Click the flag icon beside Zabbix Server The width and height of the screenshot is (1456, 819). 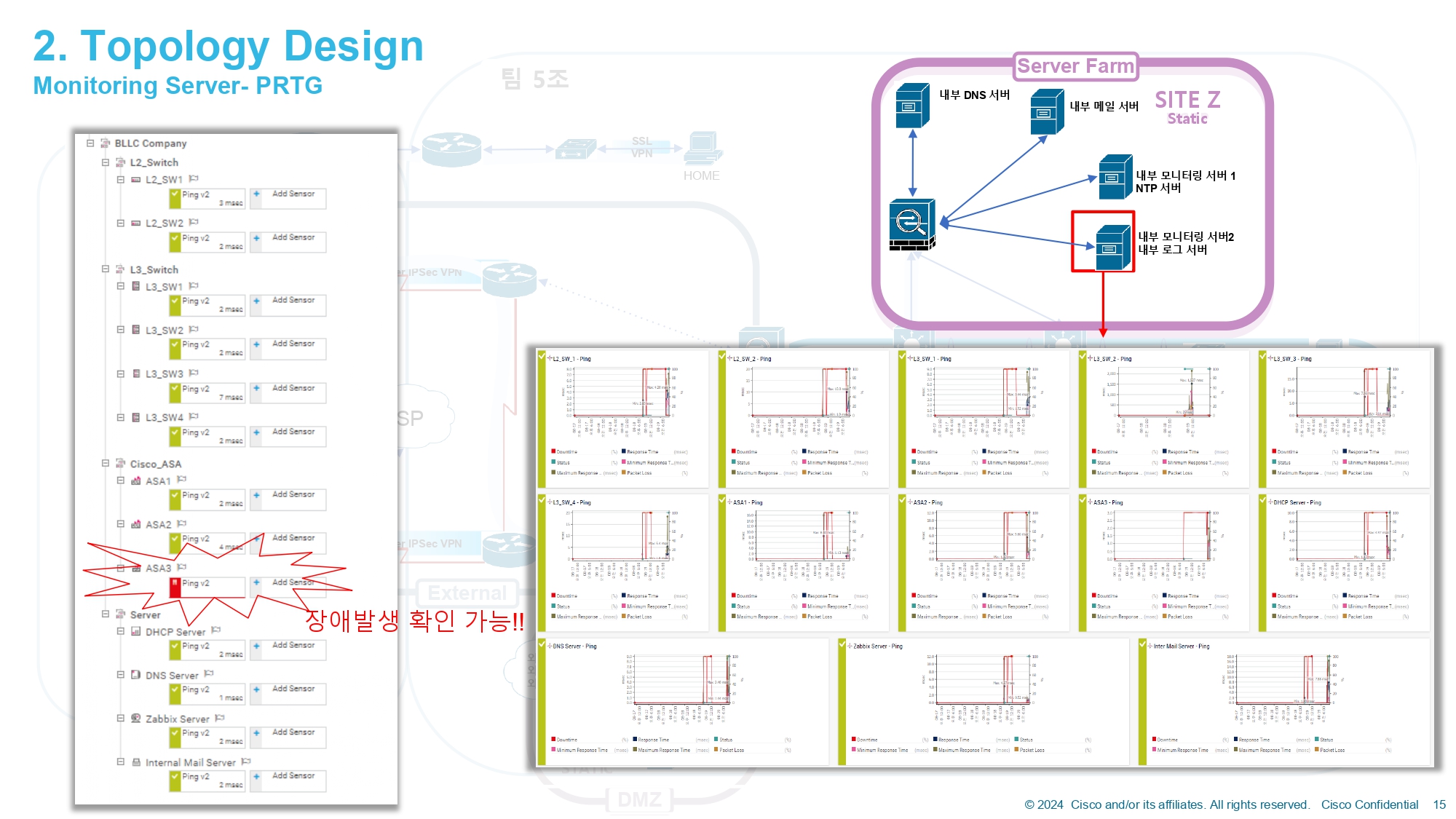(x=220, y=718)
